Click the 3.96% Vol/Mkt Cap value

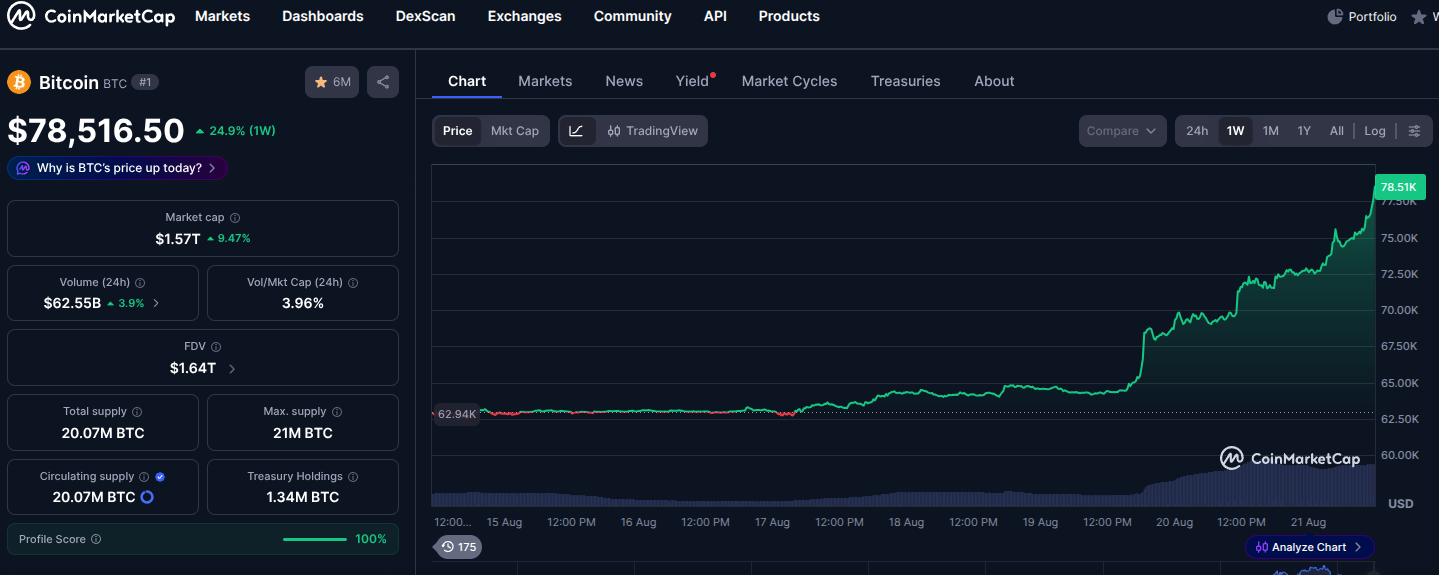303,303
